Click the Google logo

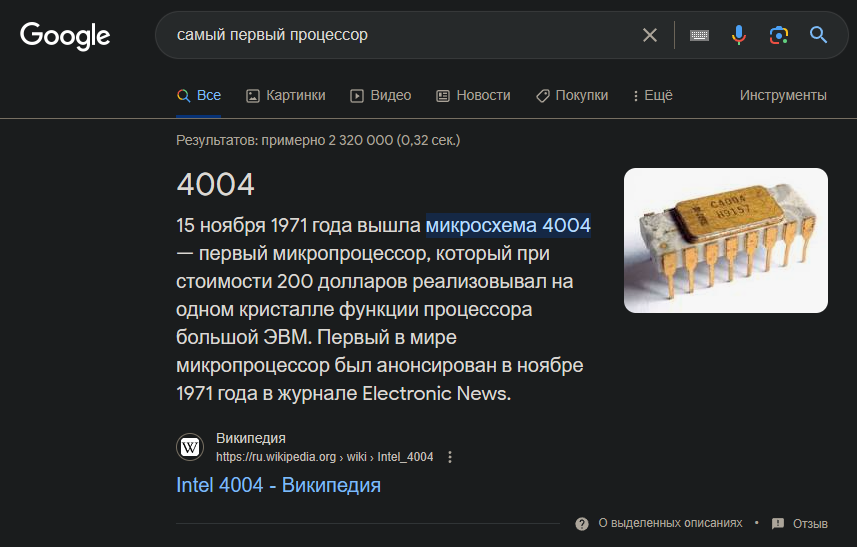(65, 36)
